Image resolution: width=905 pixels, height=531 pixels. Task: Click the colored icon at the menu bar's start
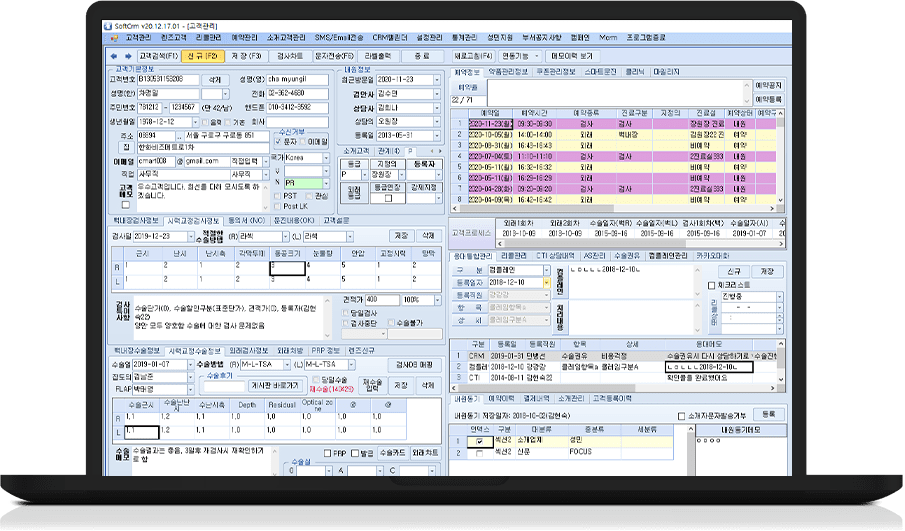click(x=114, y=38)
